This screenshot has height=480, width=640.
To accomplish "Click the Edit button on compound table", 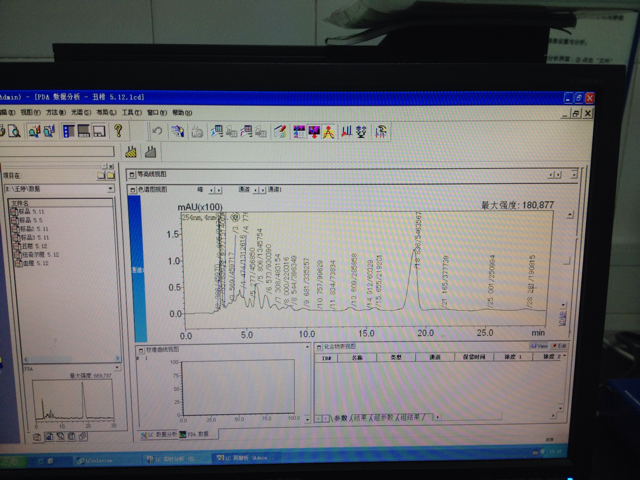I will click(559, 346).
